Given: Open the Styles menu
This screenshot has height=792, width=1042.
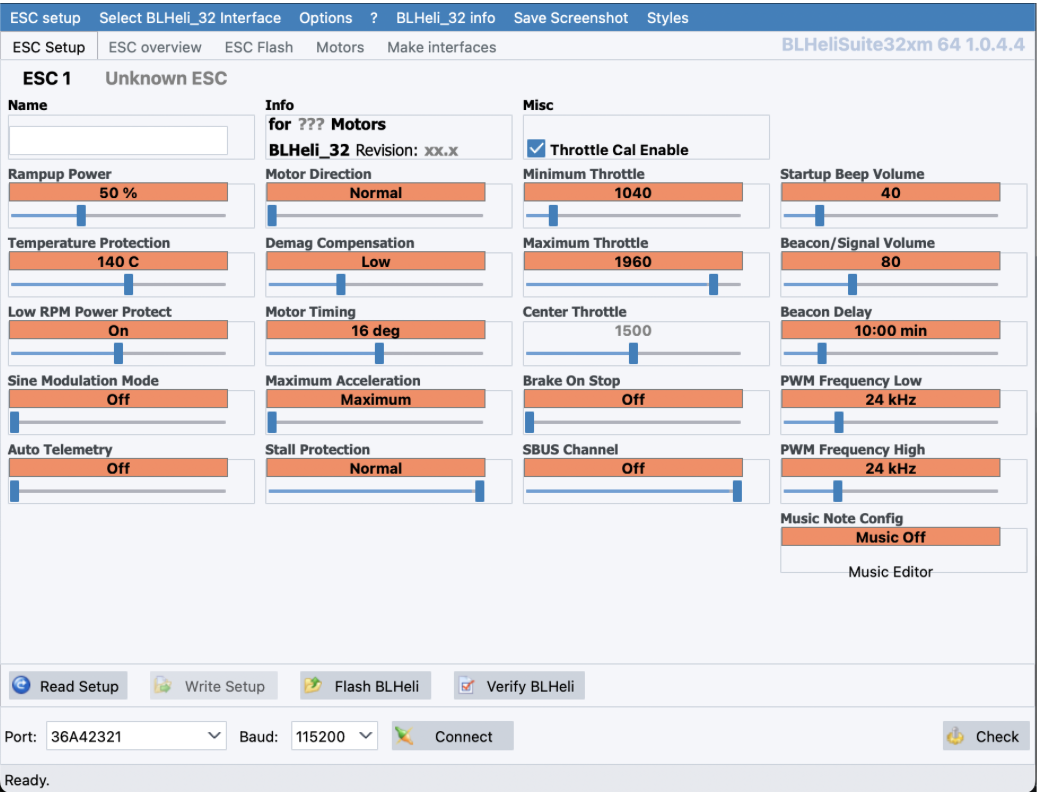Looking at the screenshot, I should [667, 18].
